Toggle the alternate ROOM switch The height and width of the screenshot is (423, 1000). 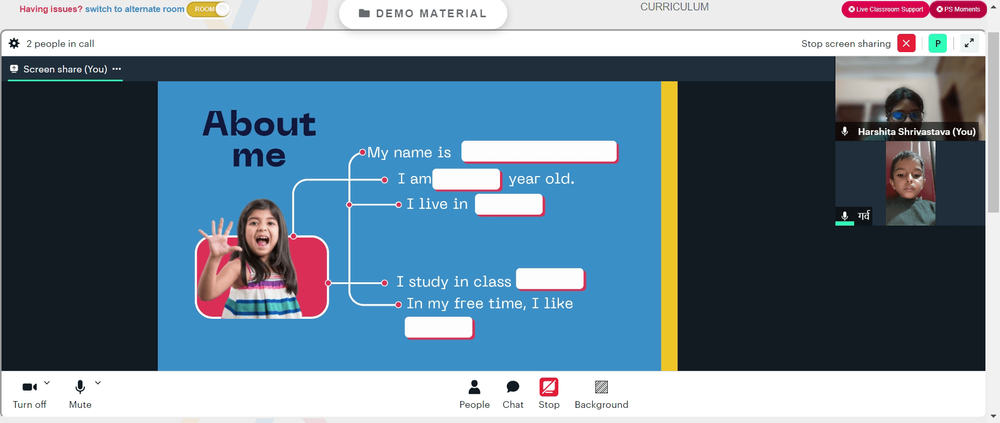(x=208, y=10)
